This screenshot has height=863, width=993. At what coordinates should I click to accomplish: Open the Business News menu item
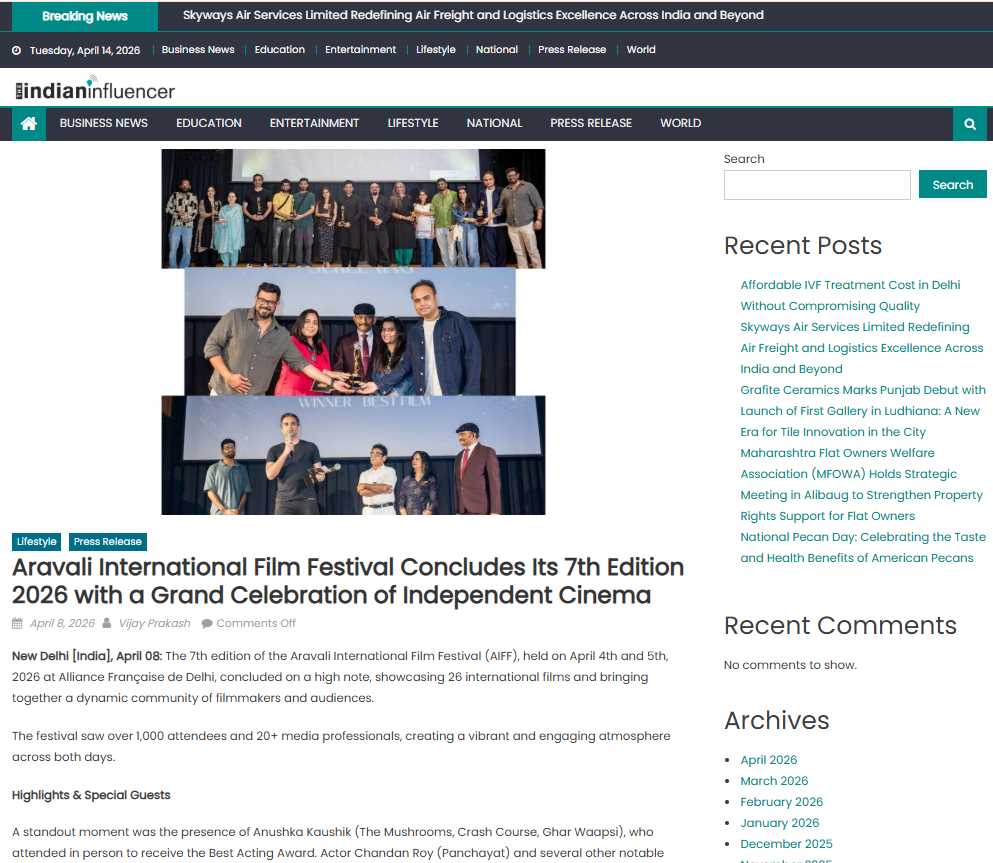[103, 123]
